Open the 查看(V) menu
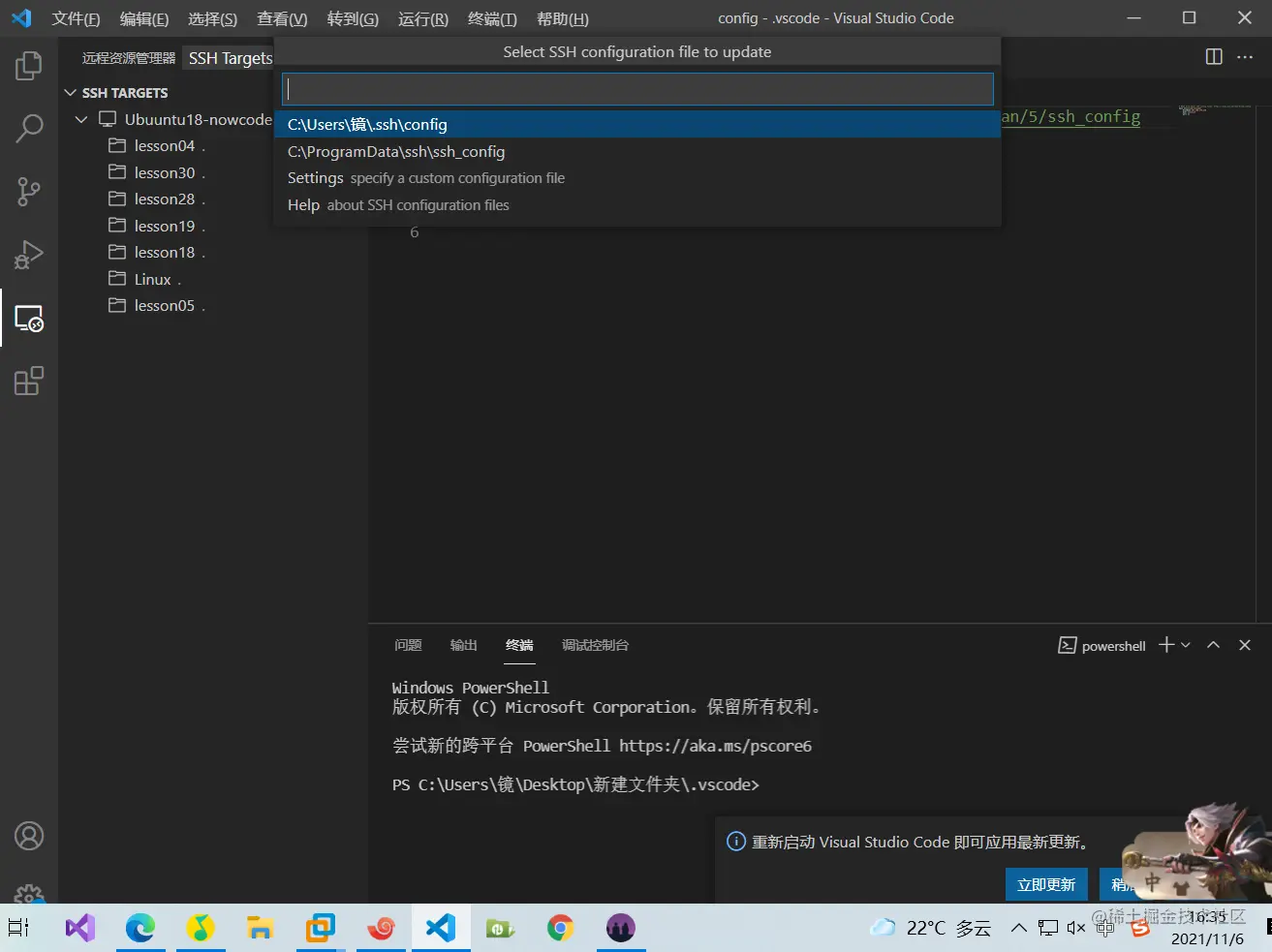 click(282, 18)
